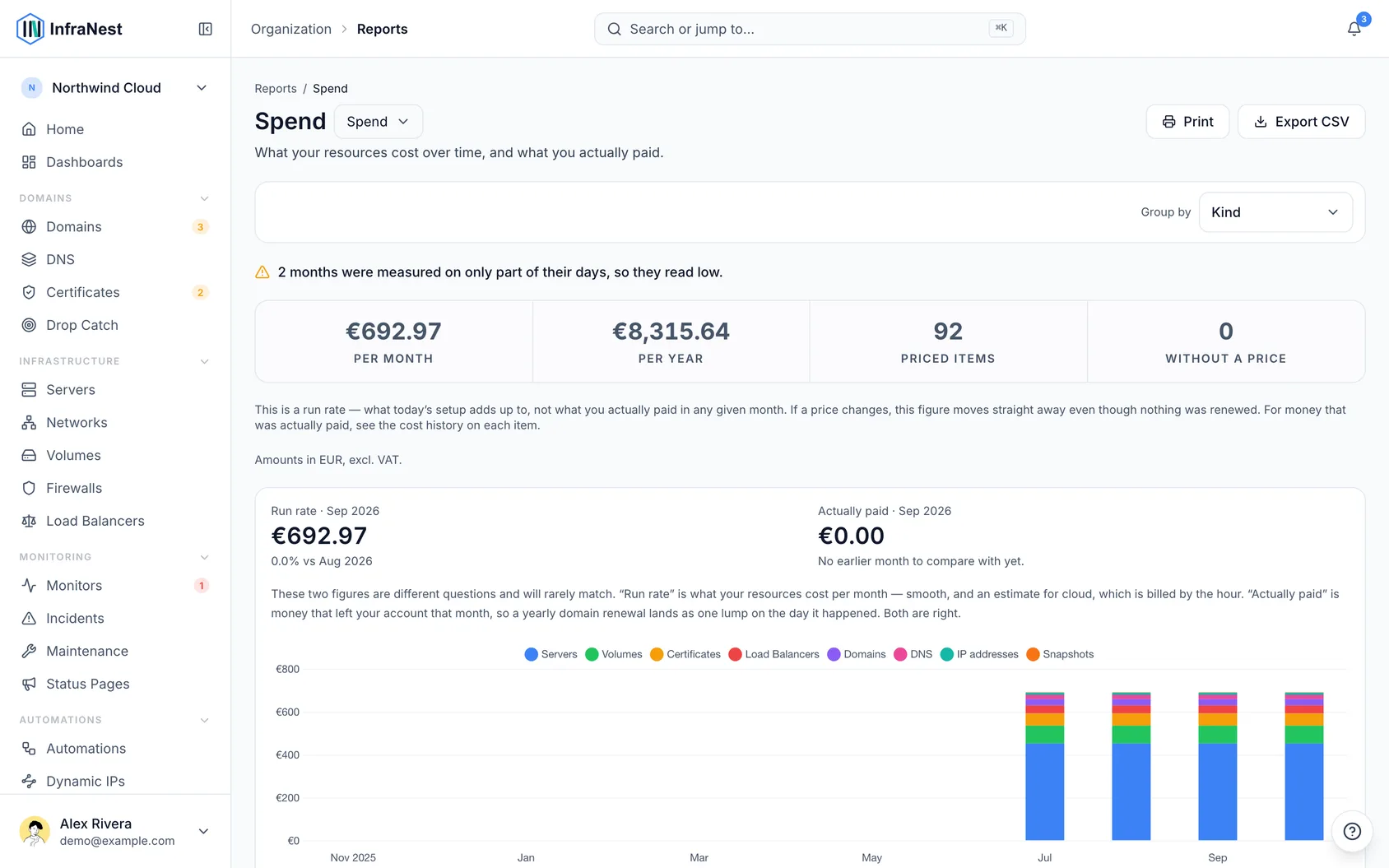Toggle Servers series in chart legend
The width and height of the screenshot is (1389, 868).
pos(550,654)
